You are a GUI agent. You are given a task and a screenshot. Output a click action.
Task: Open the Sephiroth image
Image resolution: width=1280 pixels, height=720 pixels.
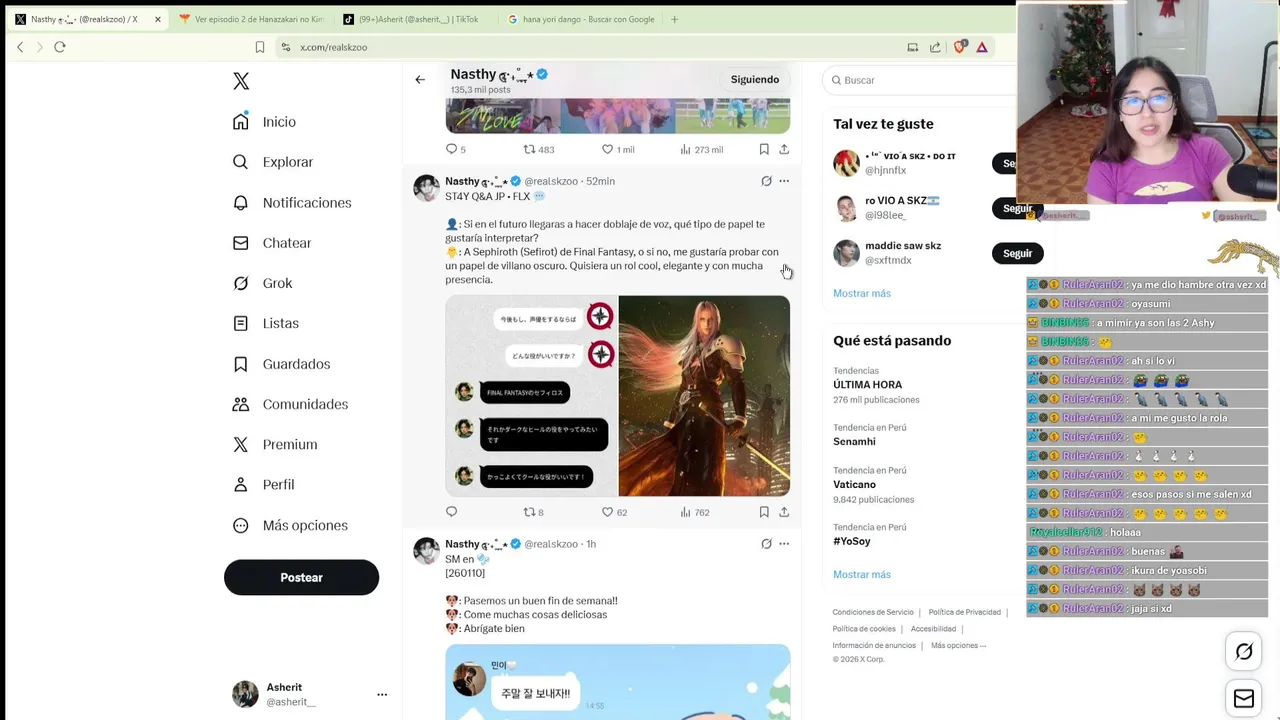[x=704, y=396]
